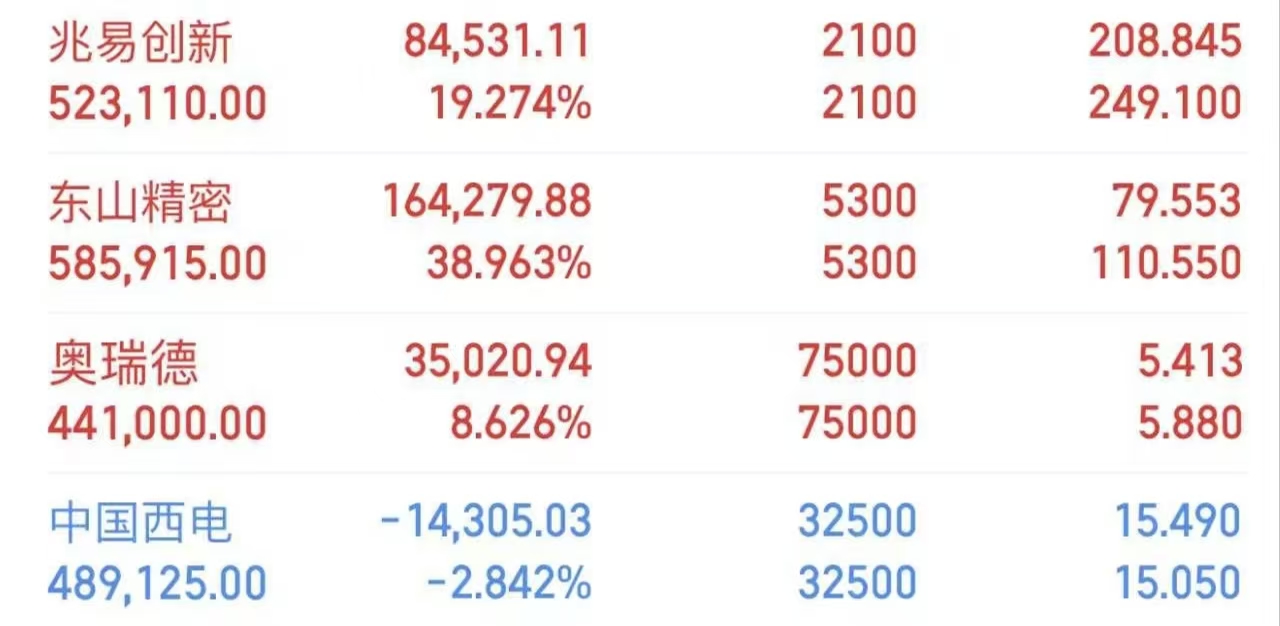Click loss amount -14,305.03
This screenshot has width=1280, height=626.
(487, 522)
